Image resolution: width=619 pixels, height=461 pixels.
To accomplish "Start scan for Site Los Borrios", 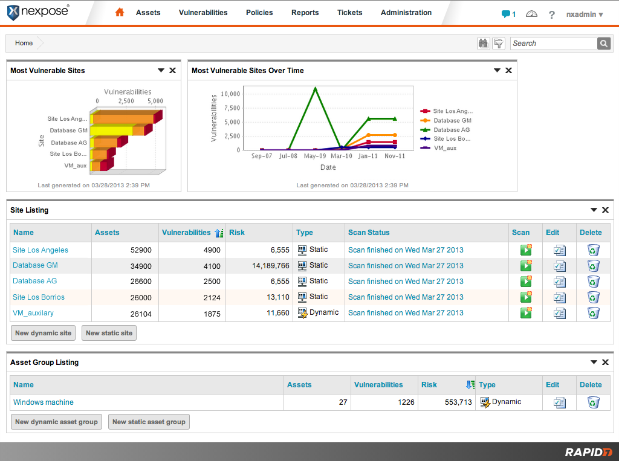I will coord(524,297).
